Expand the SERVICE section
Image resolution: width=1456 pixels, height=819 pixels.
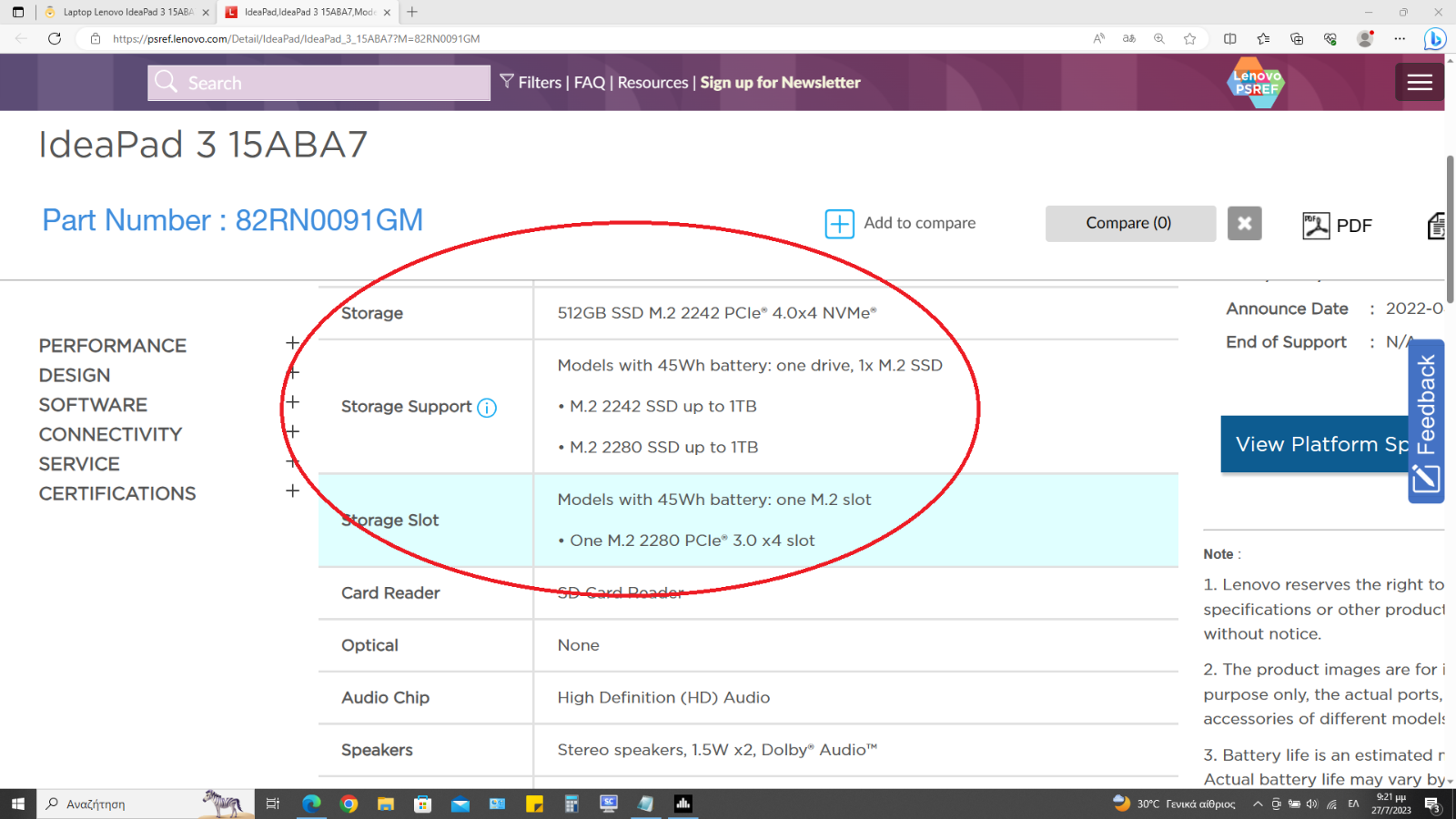(x=292, y=461)
